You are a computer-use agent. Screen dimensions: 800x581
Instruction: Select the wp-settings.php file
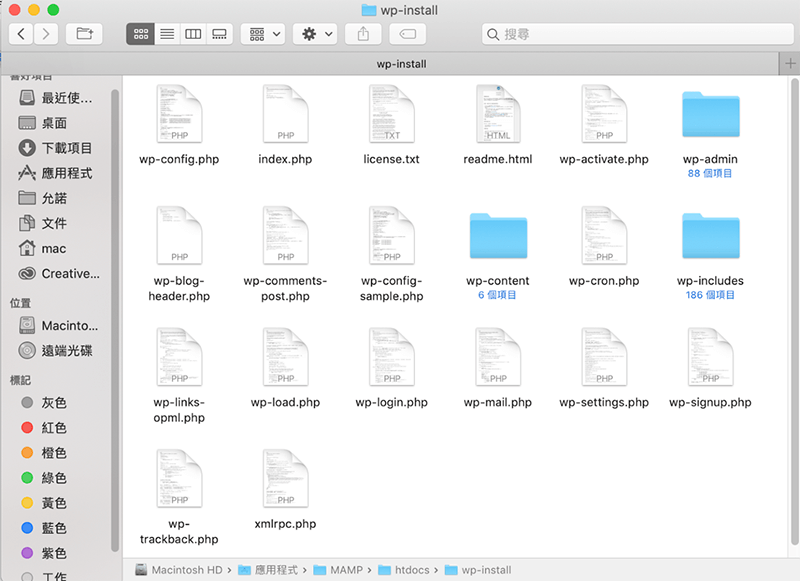point(604,368)
